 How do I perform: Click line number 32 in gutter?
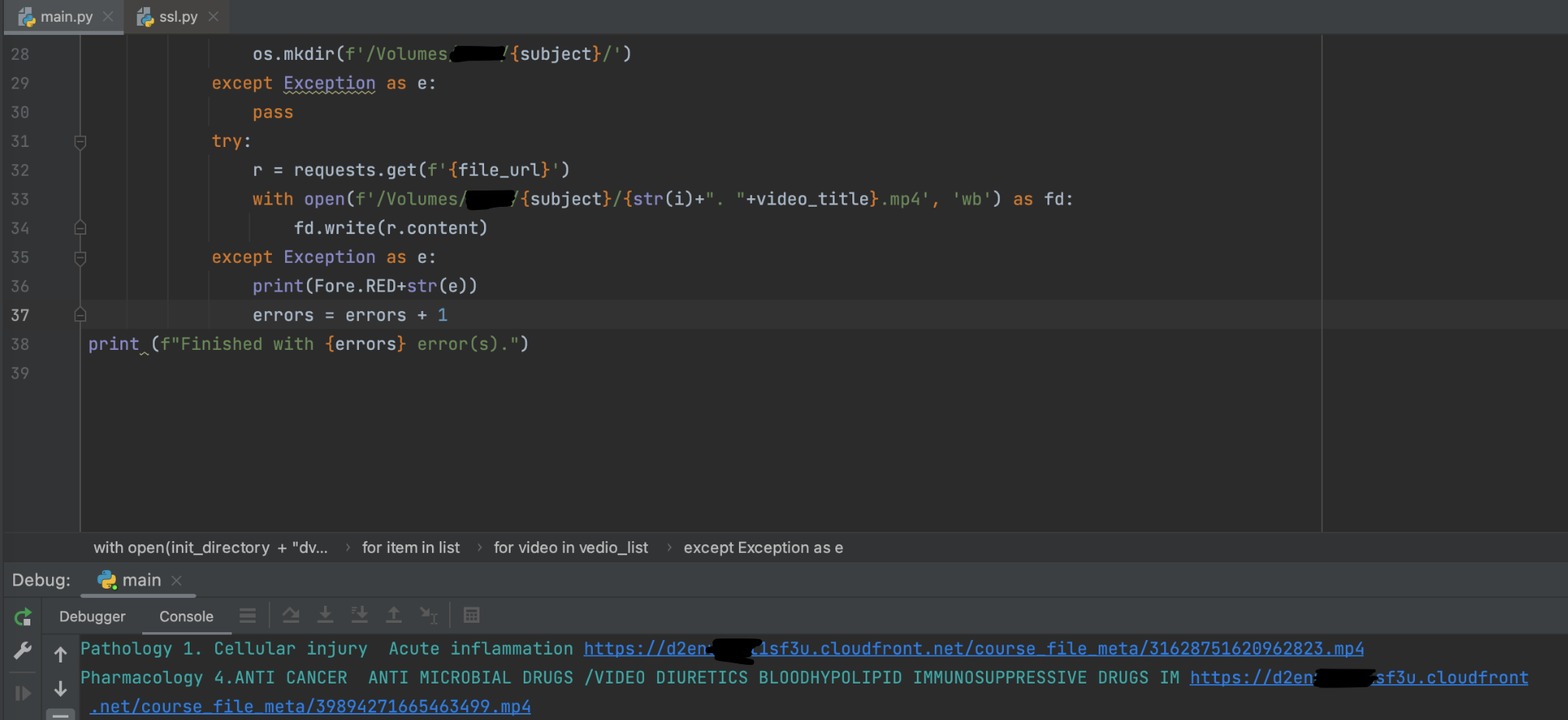[x=20, y=170]
